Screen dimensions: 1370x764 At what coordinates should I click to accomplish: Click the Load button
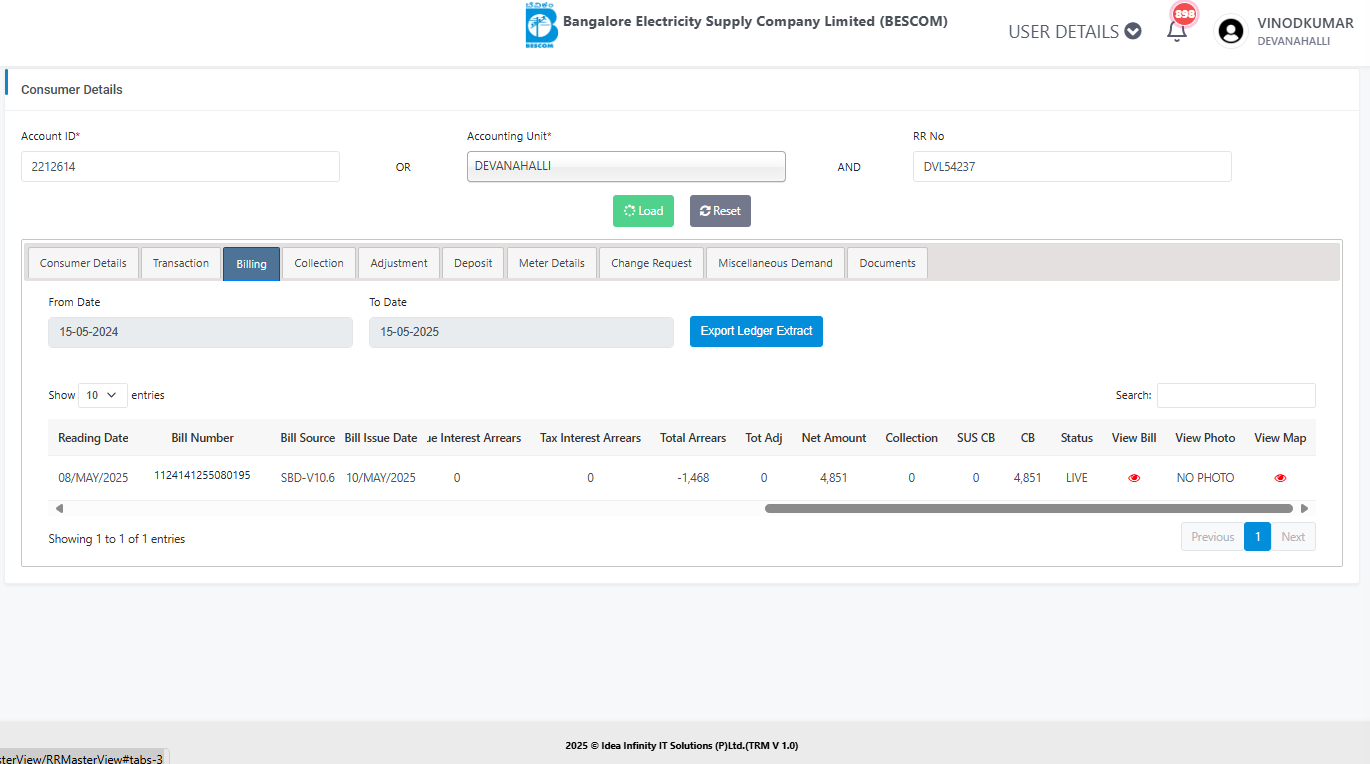tap(643, 211)
